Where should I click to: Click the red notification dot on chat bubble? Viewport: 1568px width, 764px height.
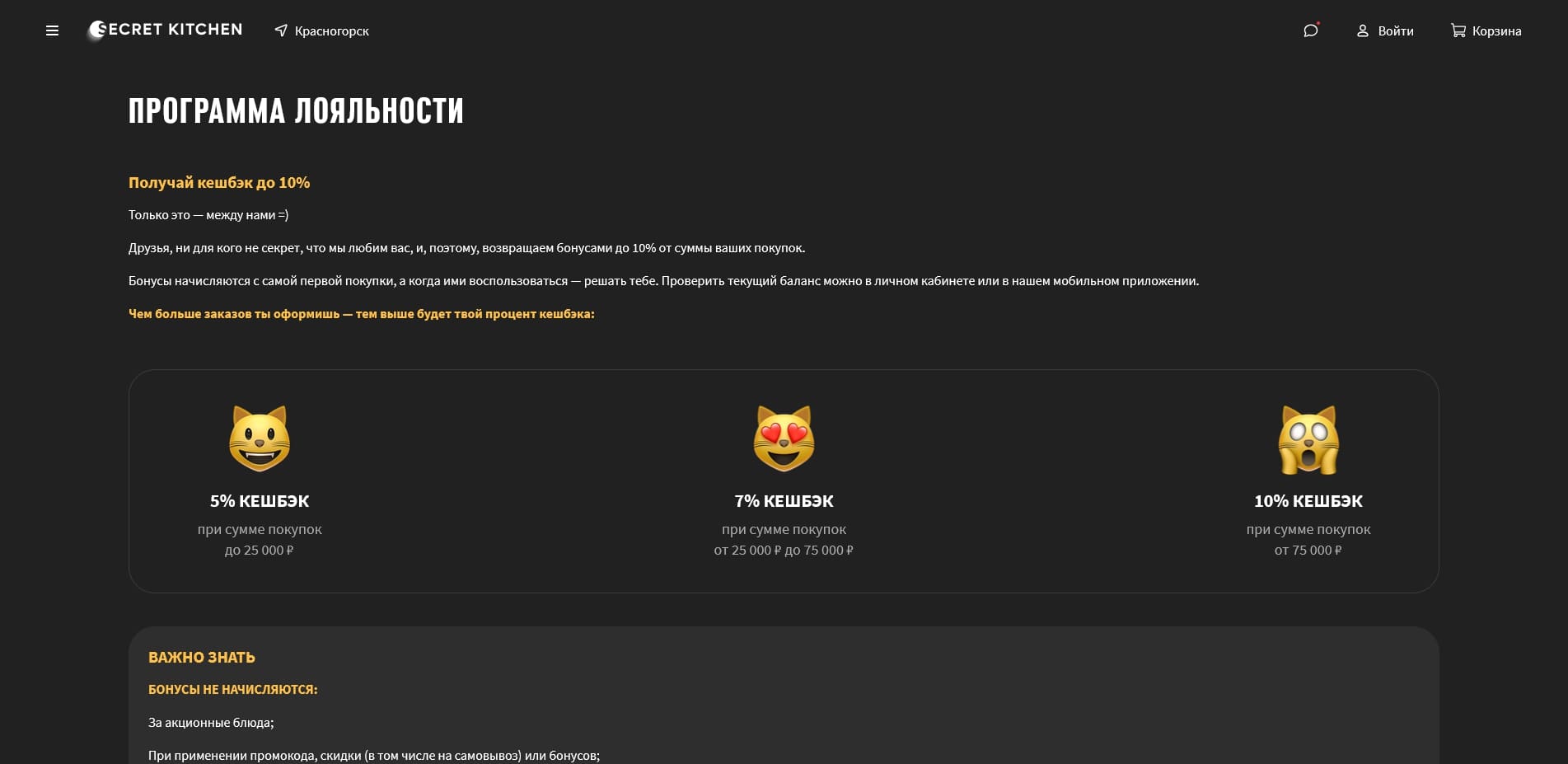click(x=1317, y=22)
